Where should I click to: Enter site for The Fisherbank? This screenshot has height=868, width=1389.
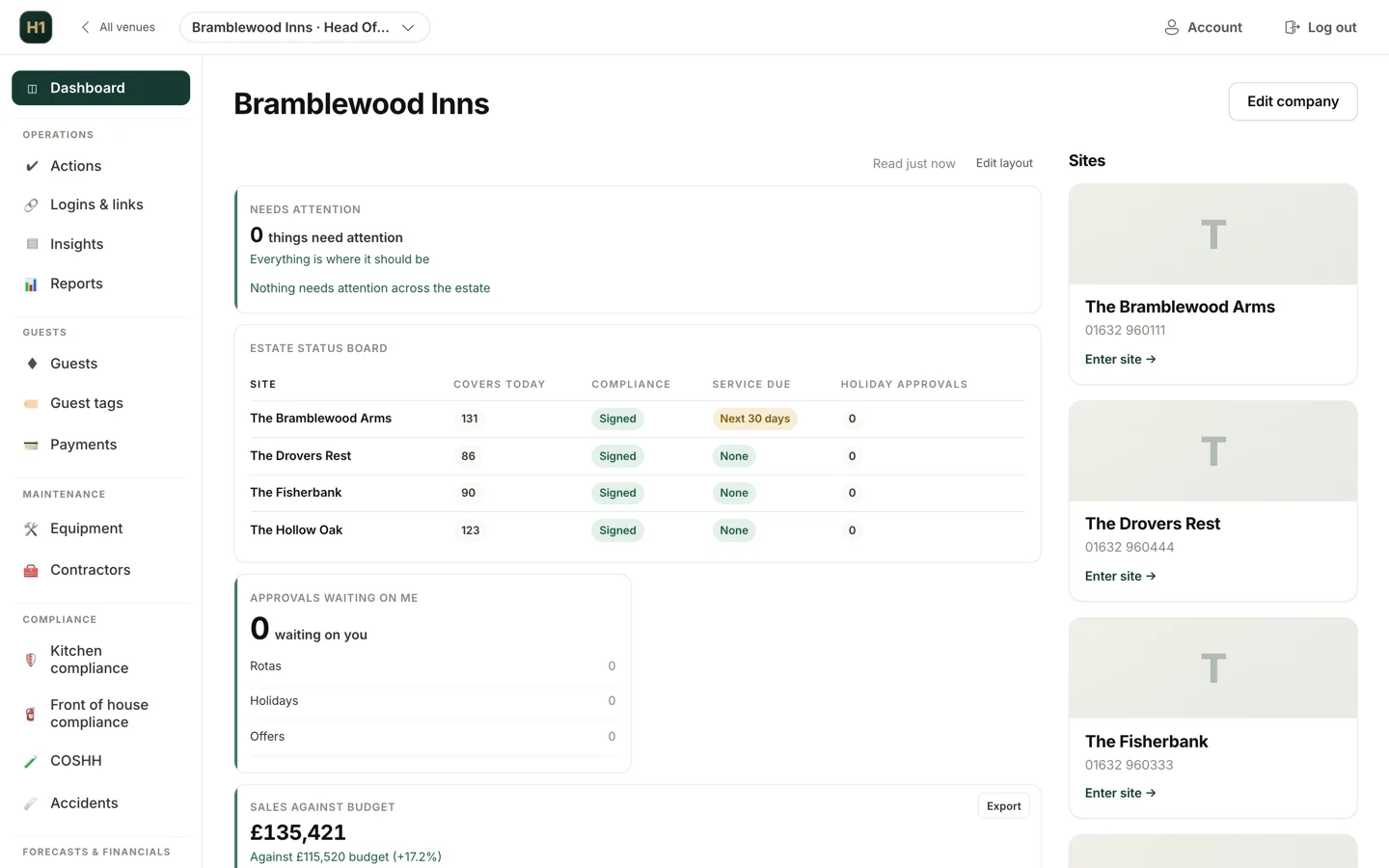pyautogui.click(x=1120, y=793)
